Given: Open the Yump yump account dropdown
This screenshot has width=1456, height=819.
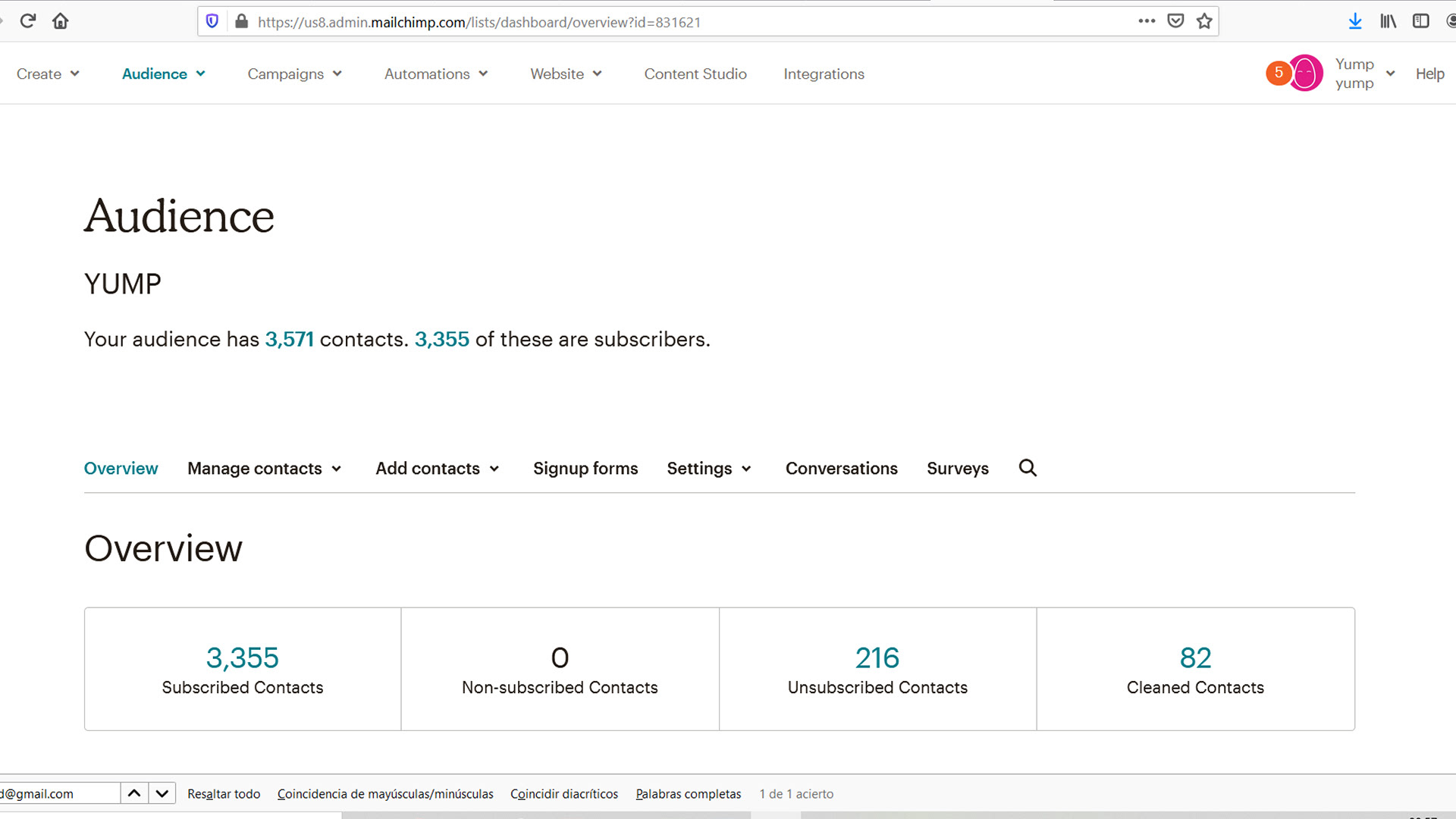Looking at the screenshot, I should (x=1365, y=74).
